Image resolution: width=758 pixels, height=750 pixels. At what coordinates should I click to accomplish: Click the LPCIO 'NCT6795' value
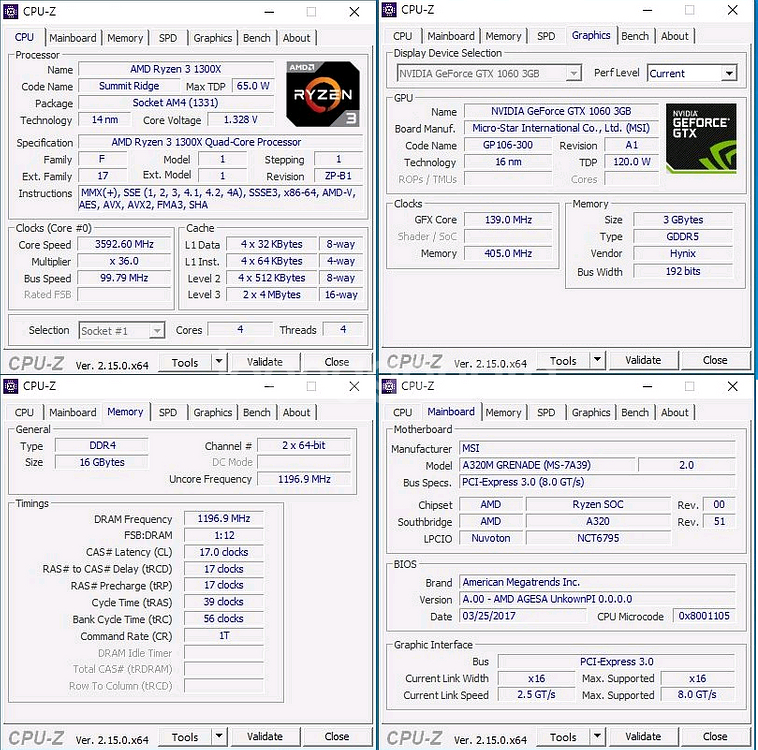coord(598,538)
